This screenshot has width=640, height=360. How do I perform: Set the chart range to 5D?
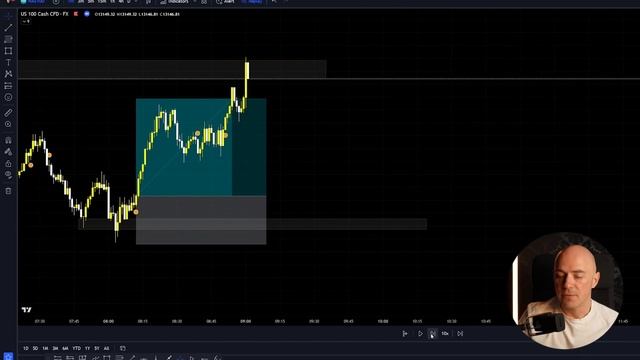pos(35,348)
